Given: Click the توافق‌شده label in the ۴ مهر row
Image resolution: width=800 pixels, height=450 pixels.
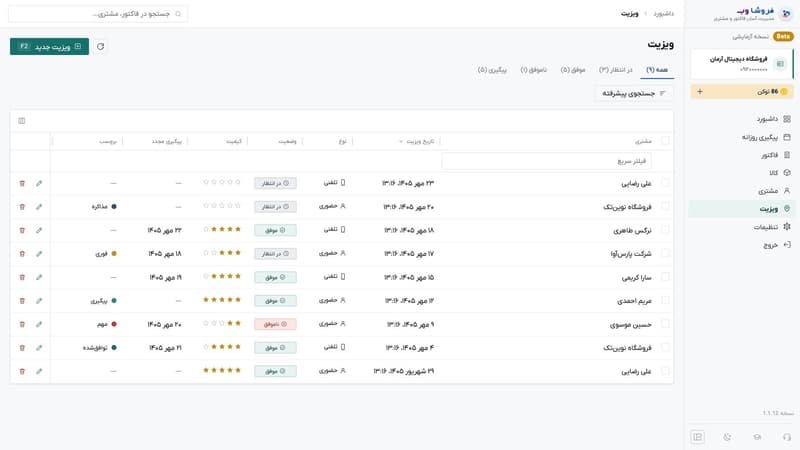Looking at the screenshot, I should [100, 347].
